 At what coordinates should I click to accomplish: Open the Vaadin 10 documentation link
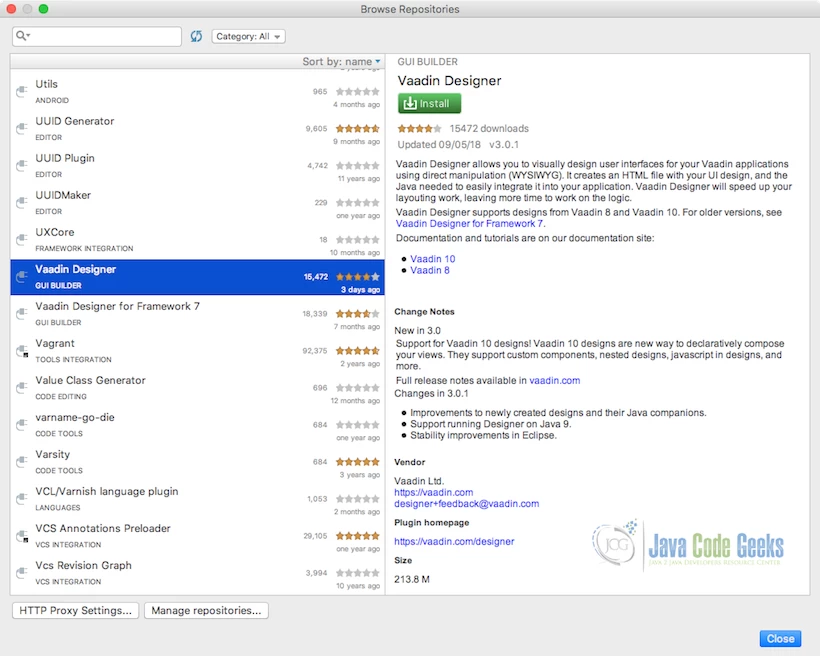coord(432,258)
